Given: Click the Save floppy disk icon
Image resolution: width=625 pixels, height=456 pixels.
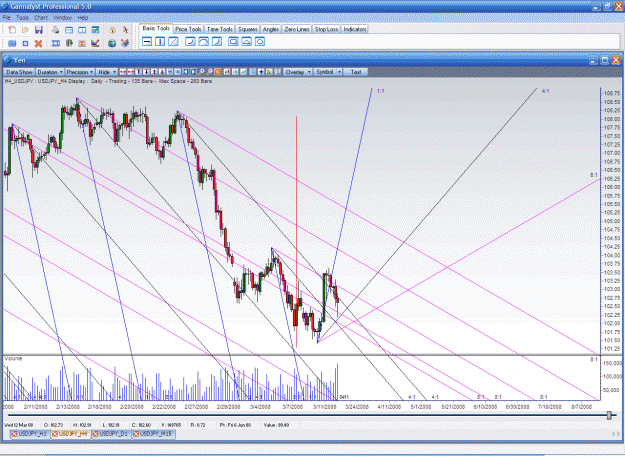Looking at the screenshot, I should click(39, 30).
